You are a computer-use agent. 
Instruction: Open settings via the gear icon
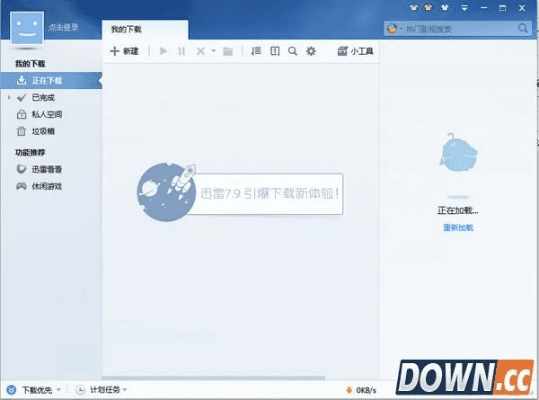pyautogui.click(x=311, y=51)
